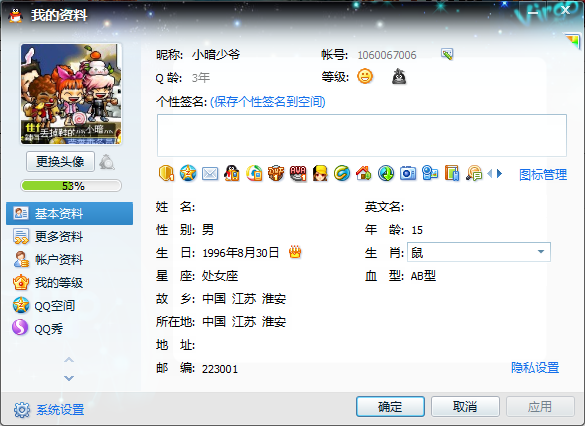This screenshot has height=426, width=585.
Task: Click the system settings gear icon
Action: coord(22,410)
